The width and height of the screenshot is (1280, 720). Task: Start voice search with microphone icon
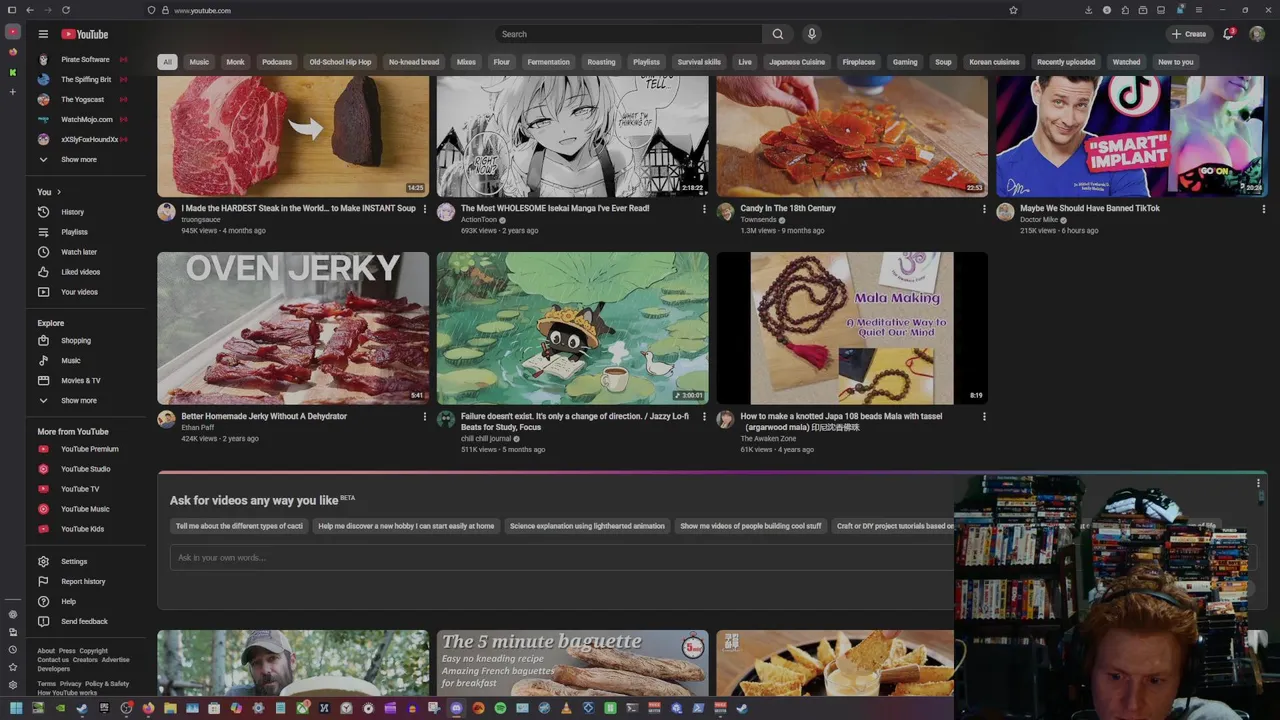click(x=812, y=34)
